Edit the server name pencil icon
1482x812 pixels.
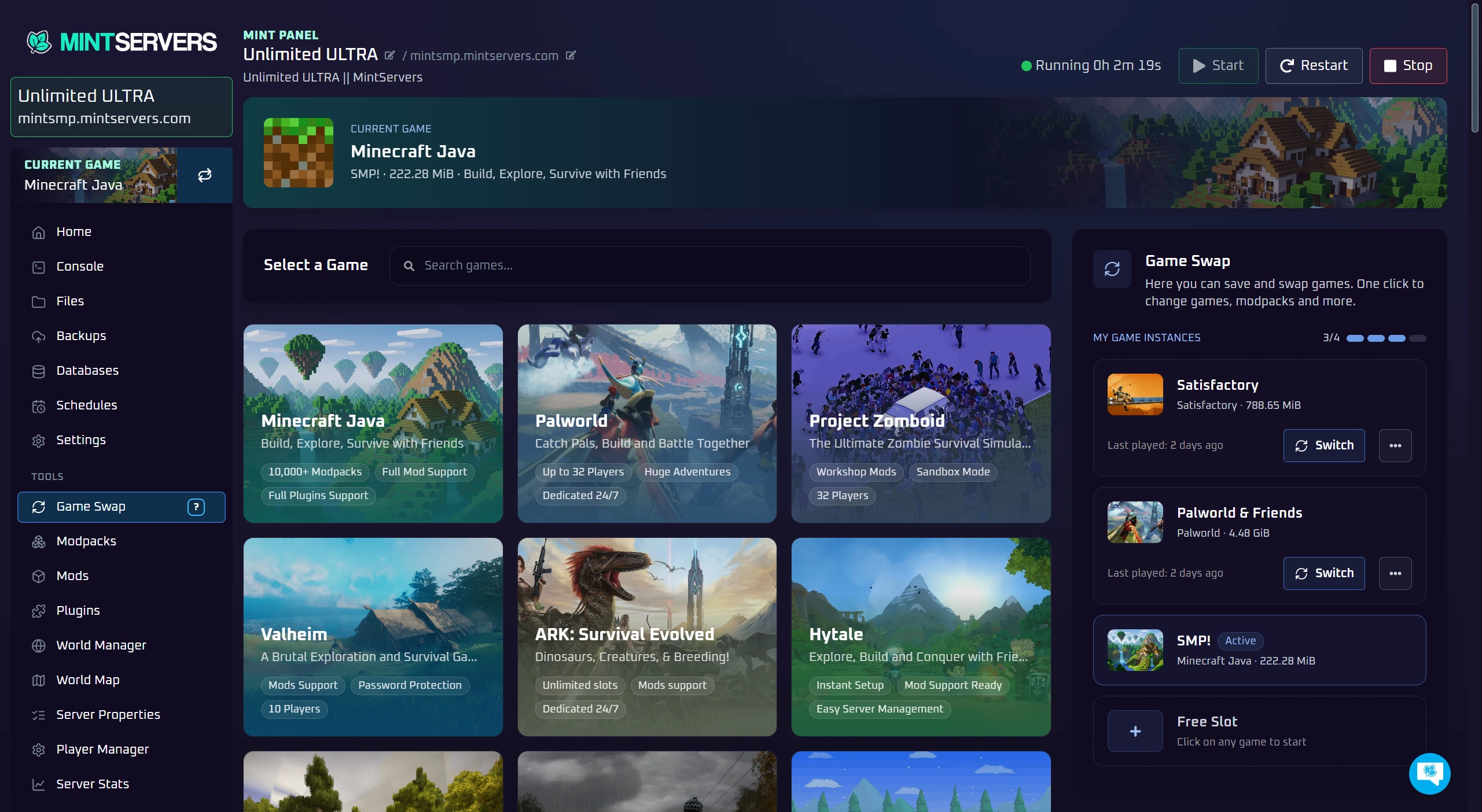(x=390, y=55)
